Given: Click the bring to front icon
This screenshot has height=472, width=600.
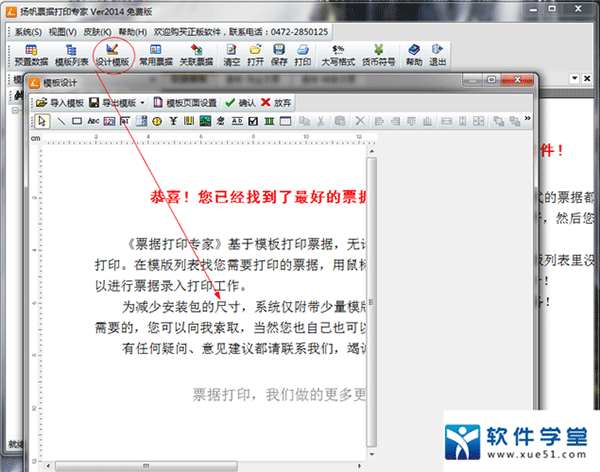Looking at the screenshot, I should (498, 121).
